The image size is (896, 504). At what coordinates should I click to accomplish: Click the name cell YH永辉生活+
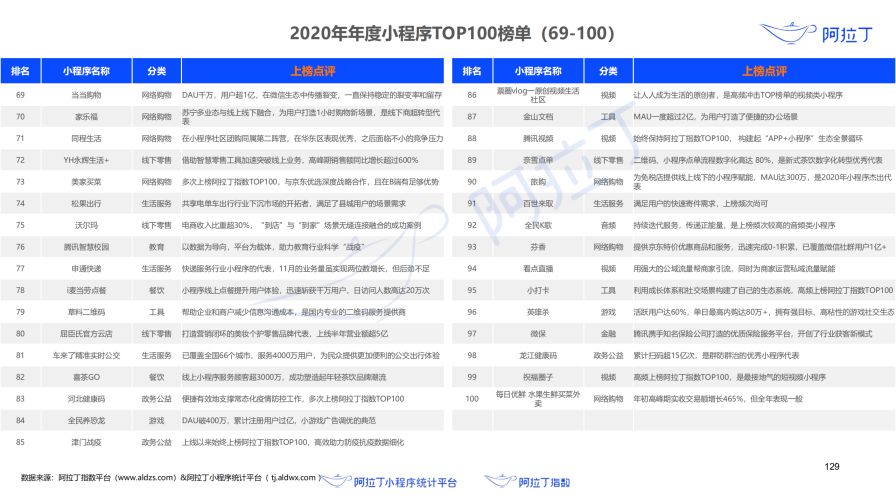click(86, 160)
